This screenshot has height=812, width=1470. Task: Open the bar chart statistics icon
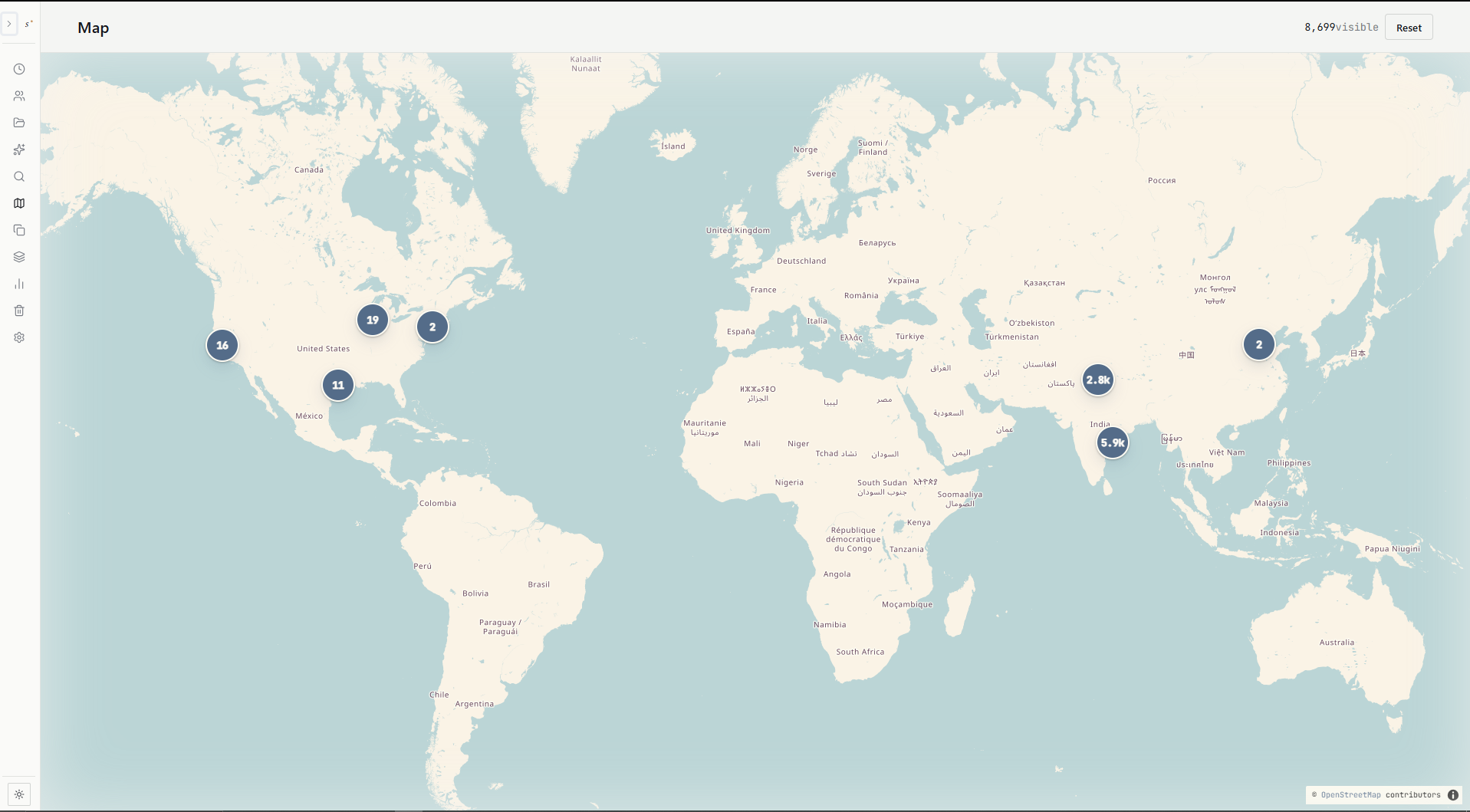(x=19, y=284)
